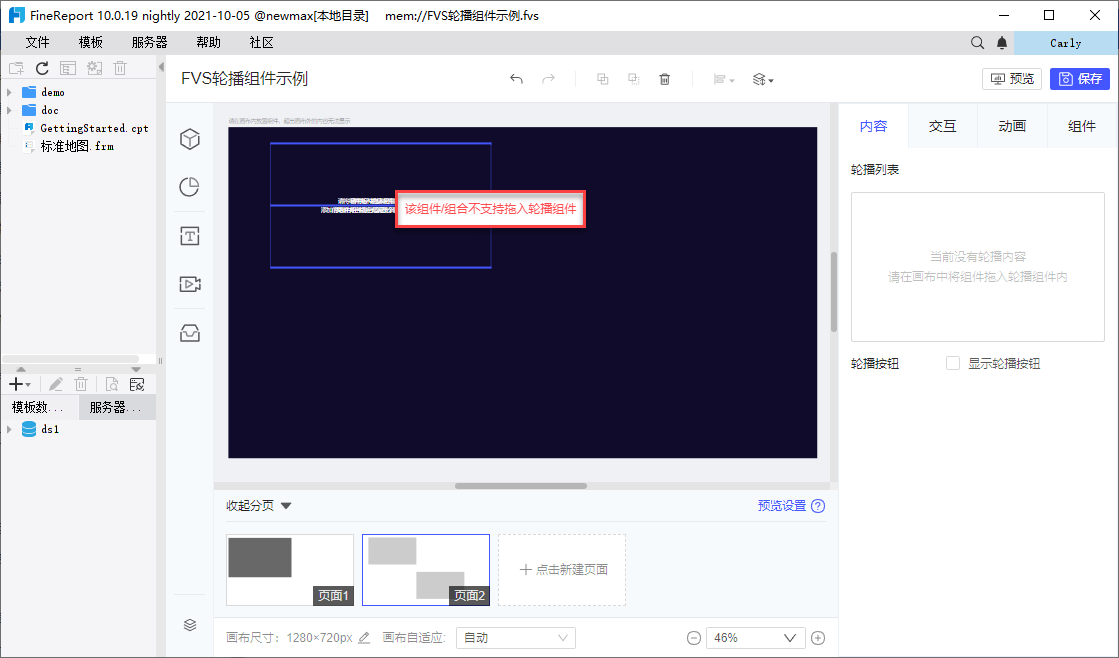
Task: Open the inbox-shaped component icon
Action: tap(190, 333)
